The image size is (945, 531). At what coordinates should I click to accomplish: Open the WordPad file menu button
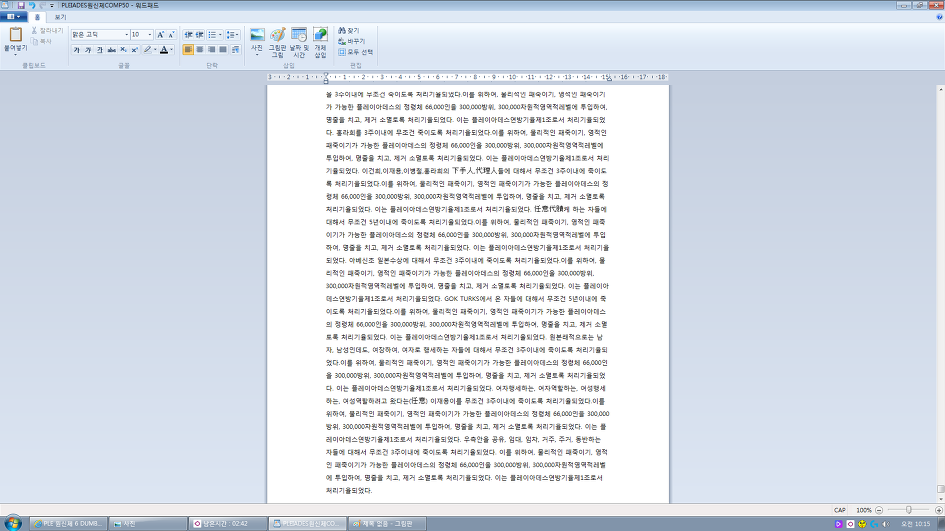(x=14, y=17)
